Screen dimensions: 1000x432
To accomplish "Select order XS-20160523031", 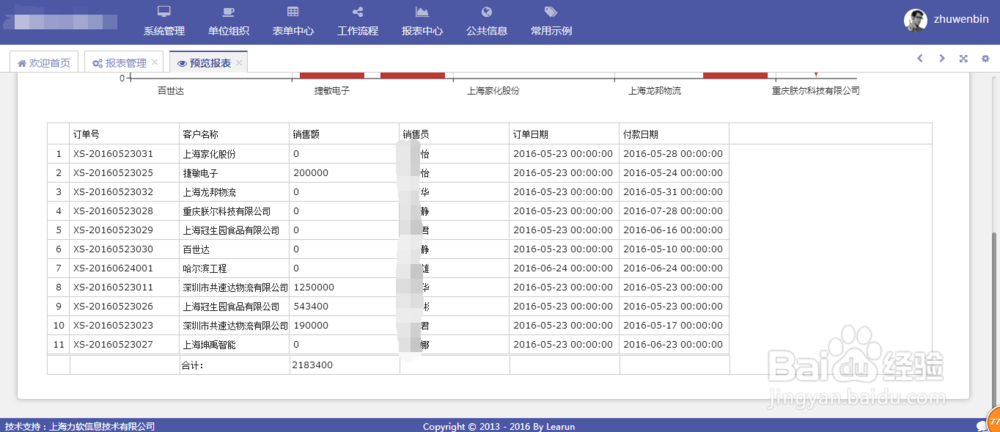I will (113, 154).
